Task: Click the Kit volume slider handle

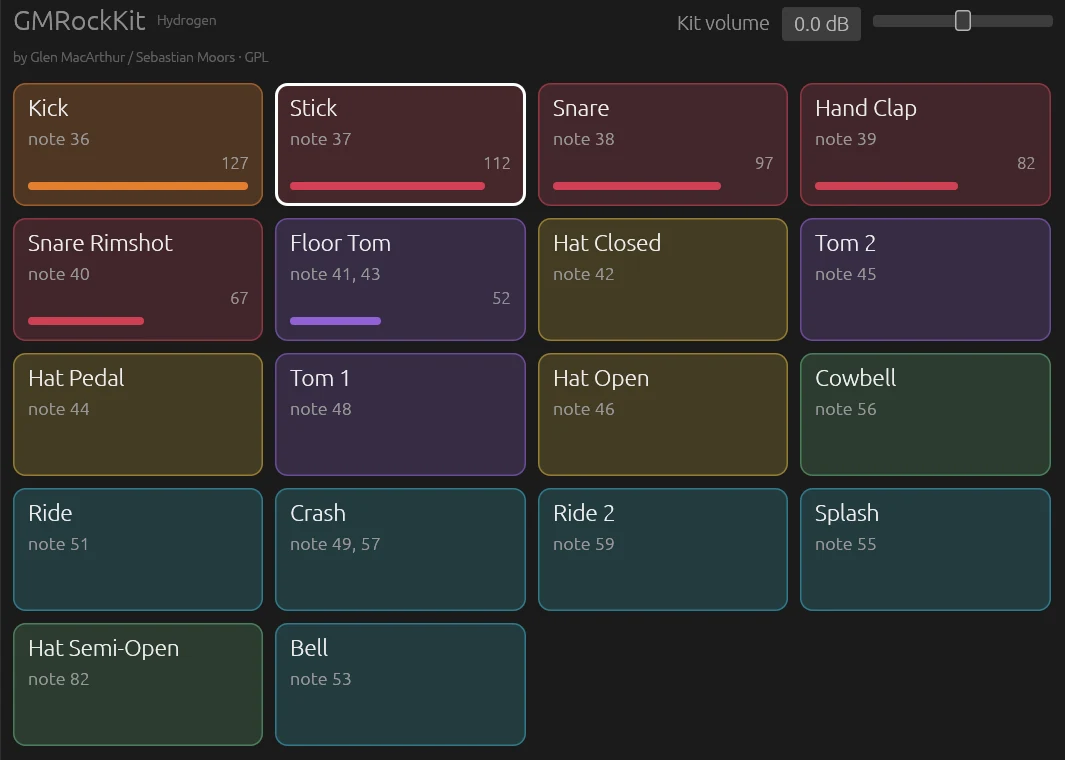Action: (x=962, y=21)
